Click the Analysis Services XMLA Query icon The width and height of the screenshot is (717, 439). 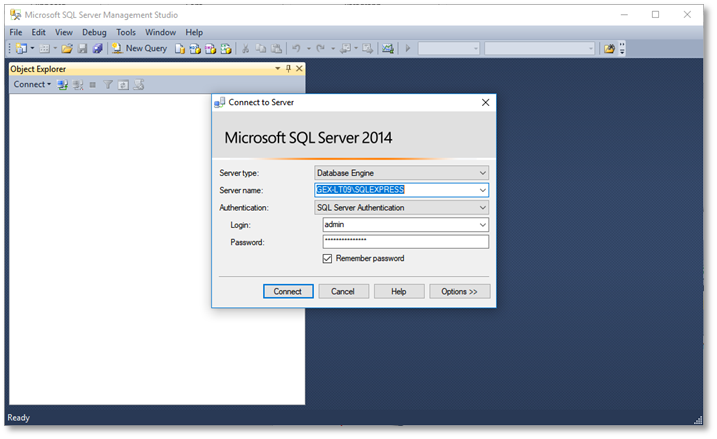pyautogui.click(x=226, y=48)
